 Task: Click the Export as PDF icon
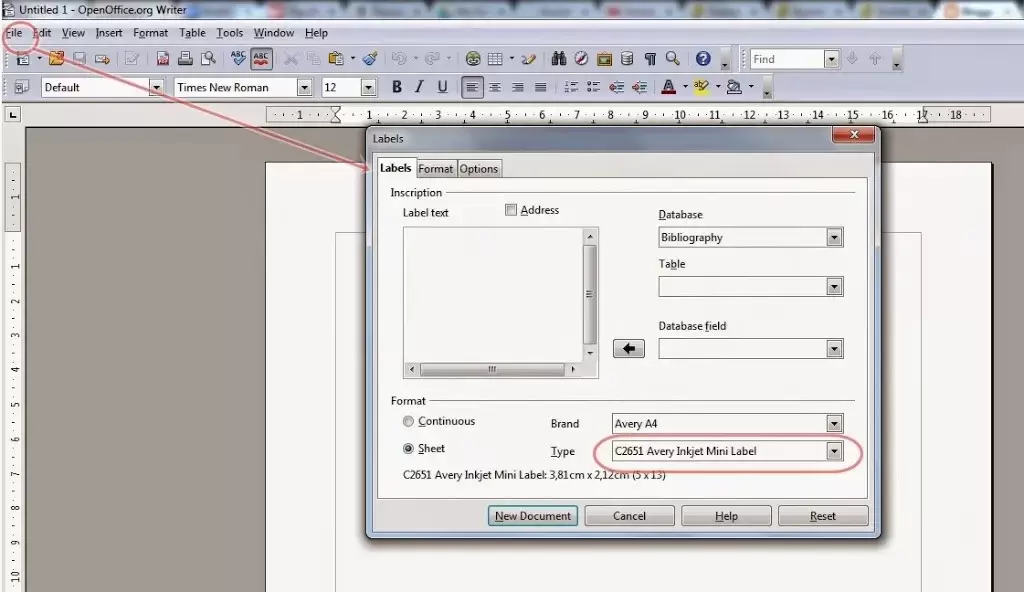tap(163, 59)
